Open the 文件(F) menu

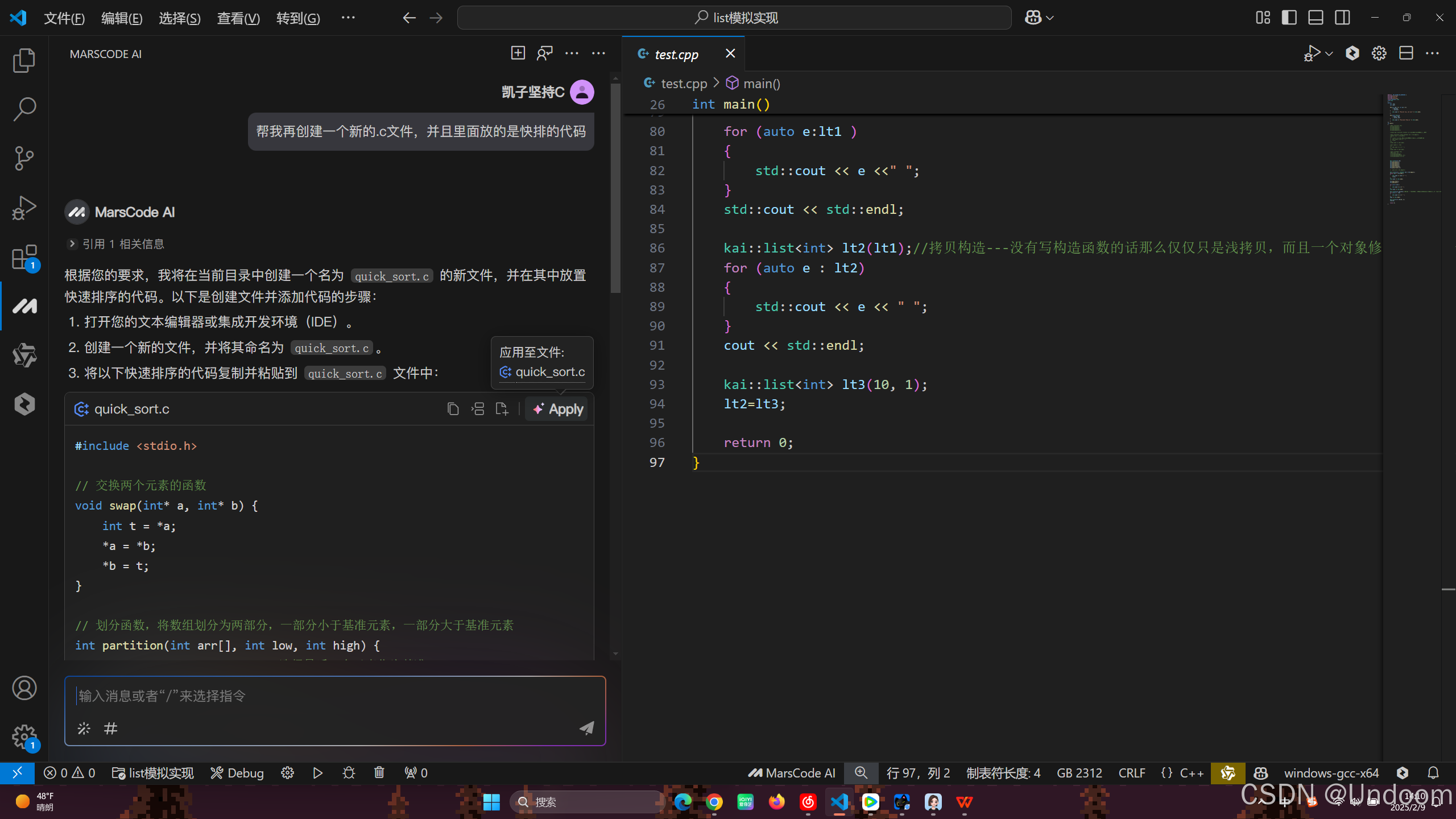[x=64, y=18]
